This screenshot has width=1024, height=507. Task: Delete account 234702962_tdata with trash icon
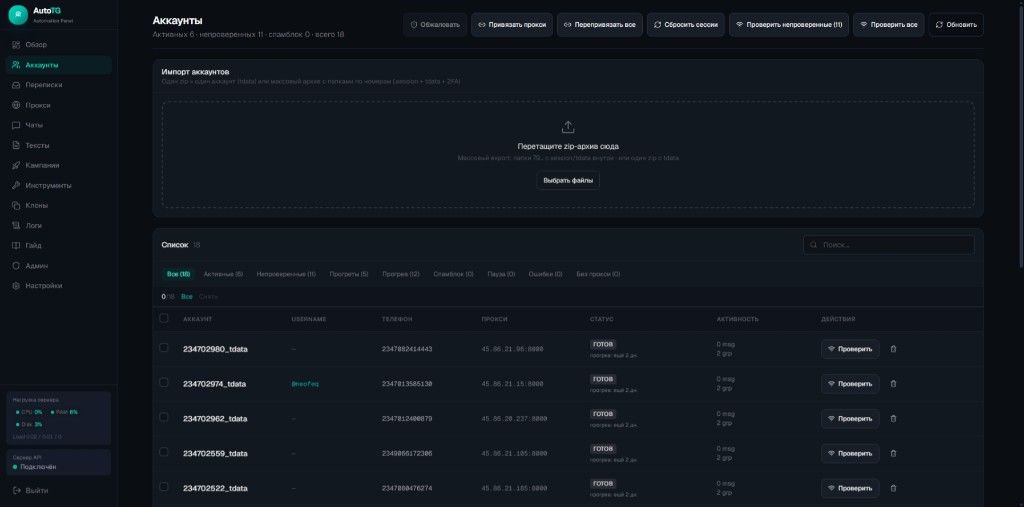tap(893, 419)
